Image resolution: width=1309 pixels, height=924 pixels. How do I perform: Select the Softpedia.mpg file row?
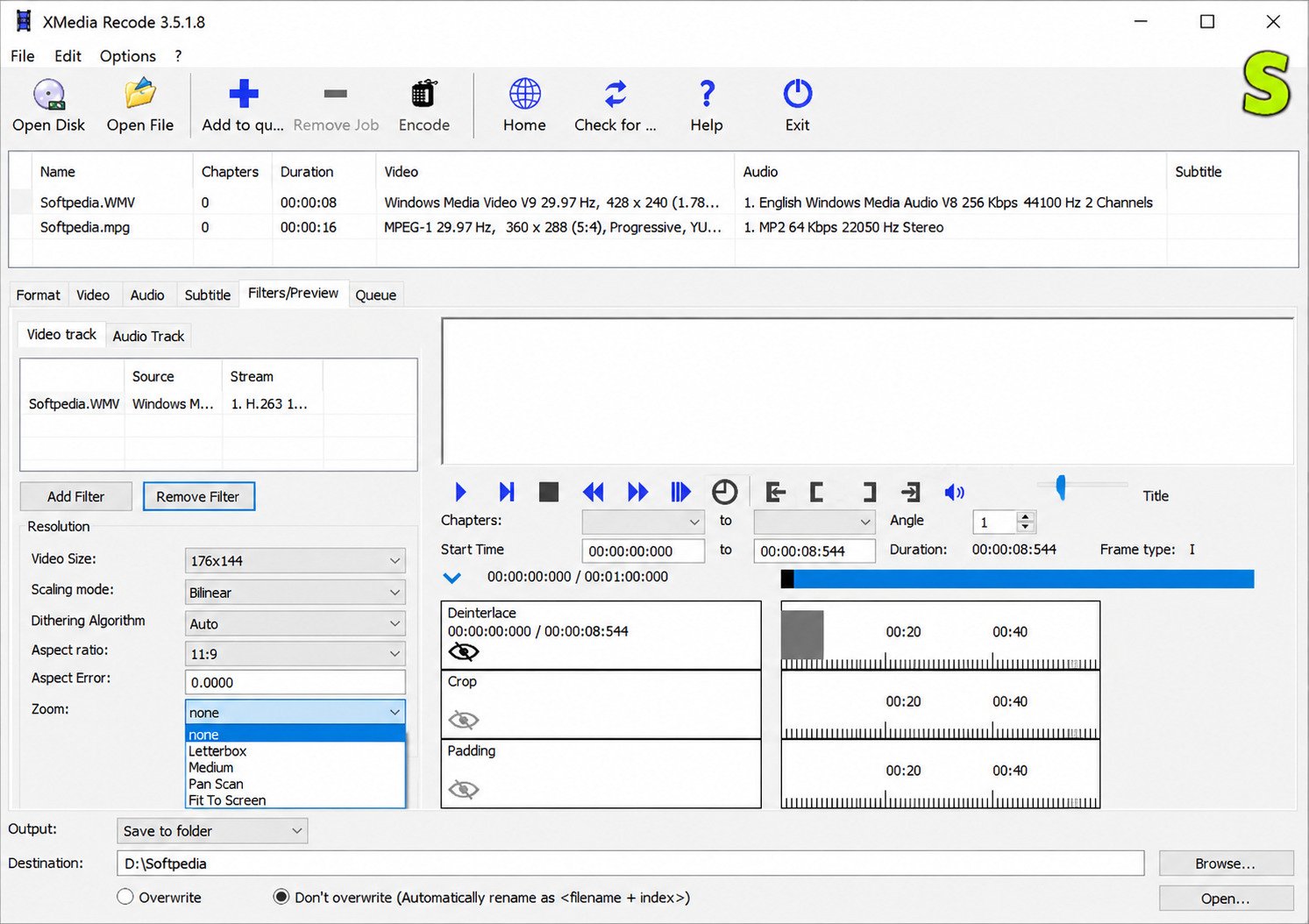653,227
